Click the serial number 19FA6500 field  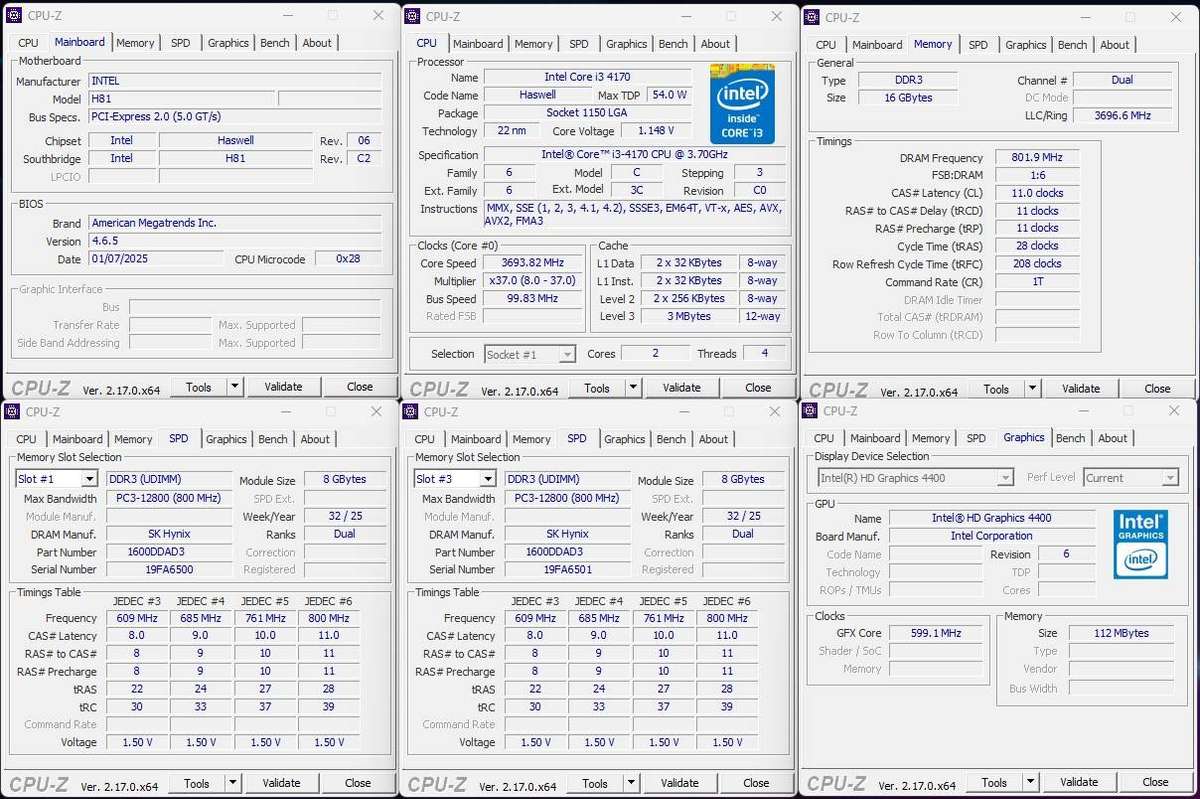169,569
